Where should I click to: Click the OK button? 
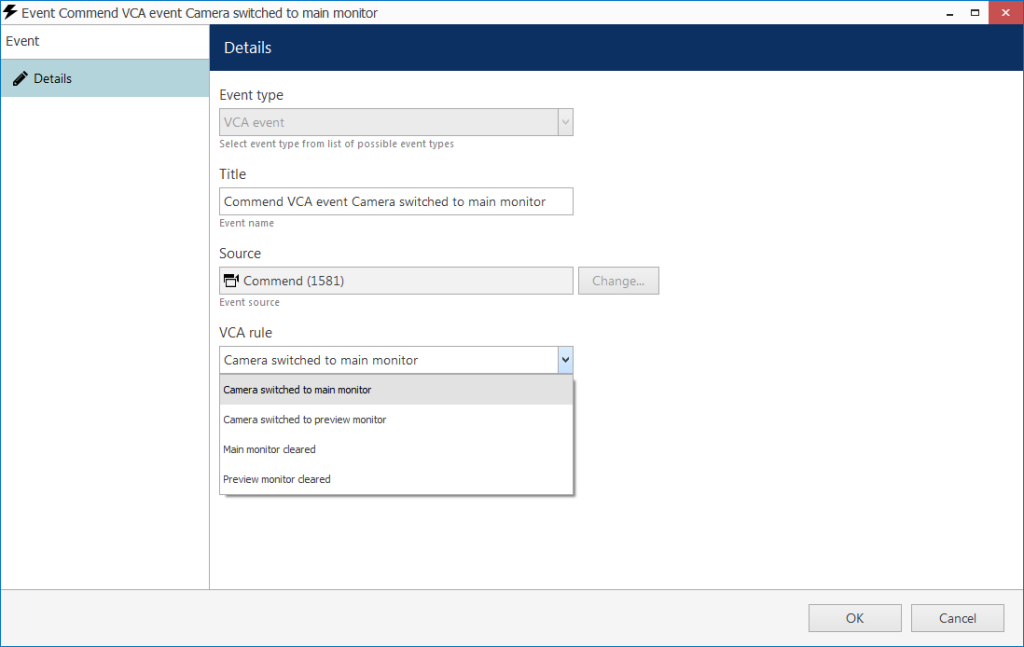point(855,618)
